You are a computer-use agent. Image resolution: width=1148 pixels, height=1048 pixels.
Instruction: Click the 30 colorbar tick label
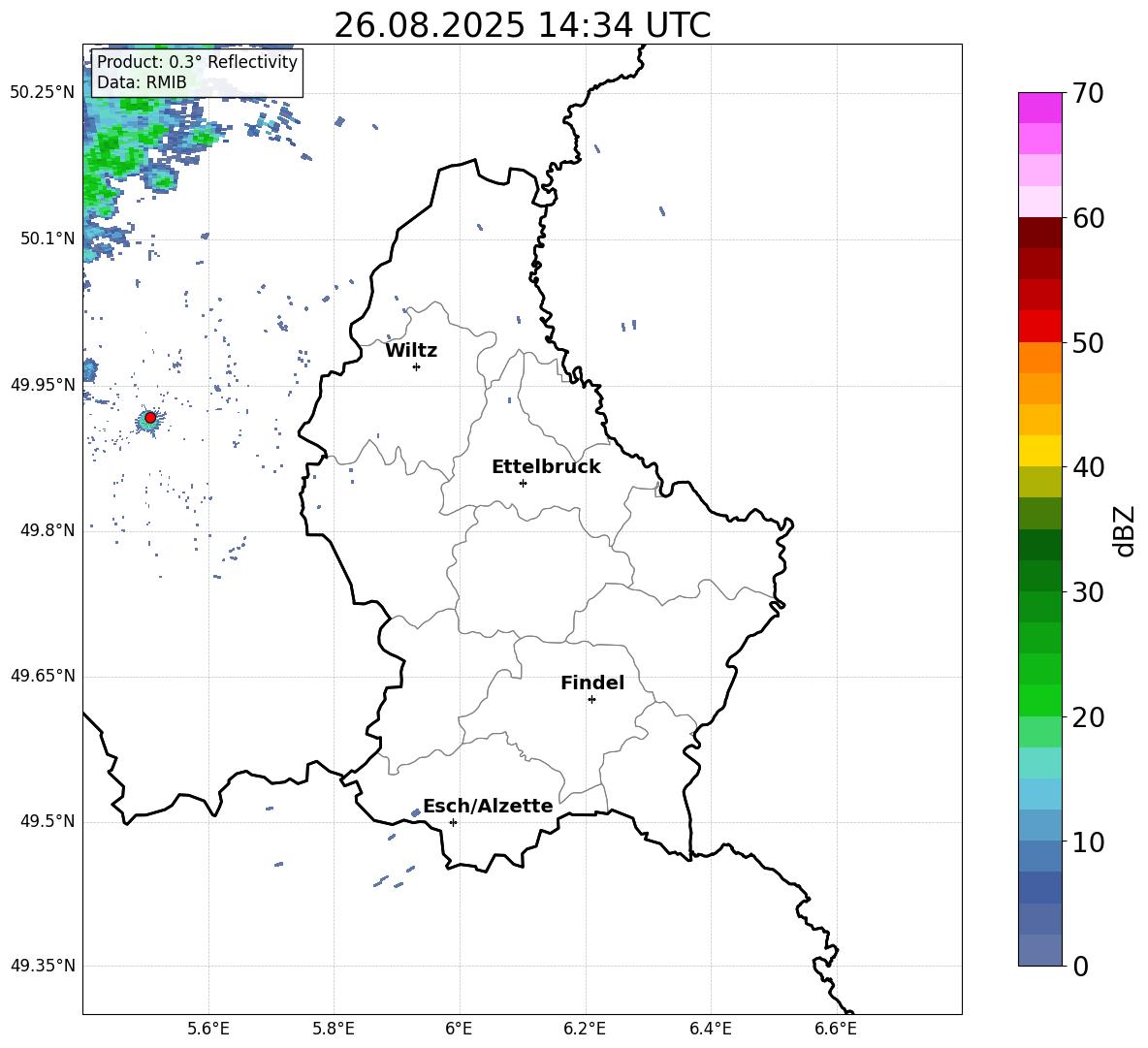[1088, 592]
